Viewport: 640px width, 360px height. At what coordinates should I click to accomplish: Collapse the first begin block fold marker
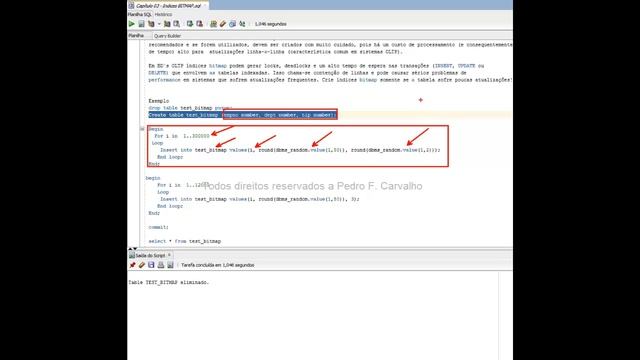pos(142,129)
